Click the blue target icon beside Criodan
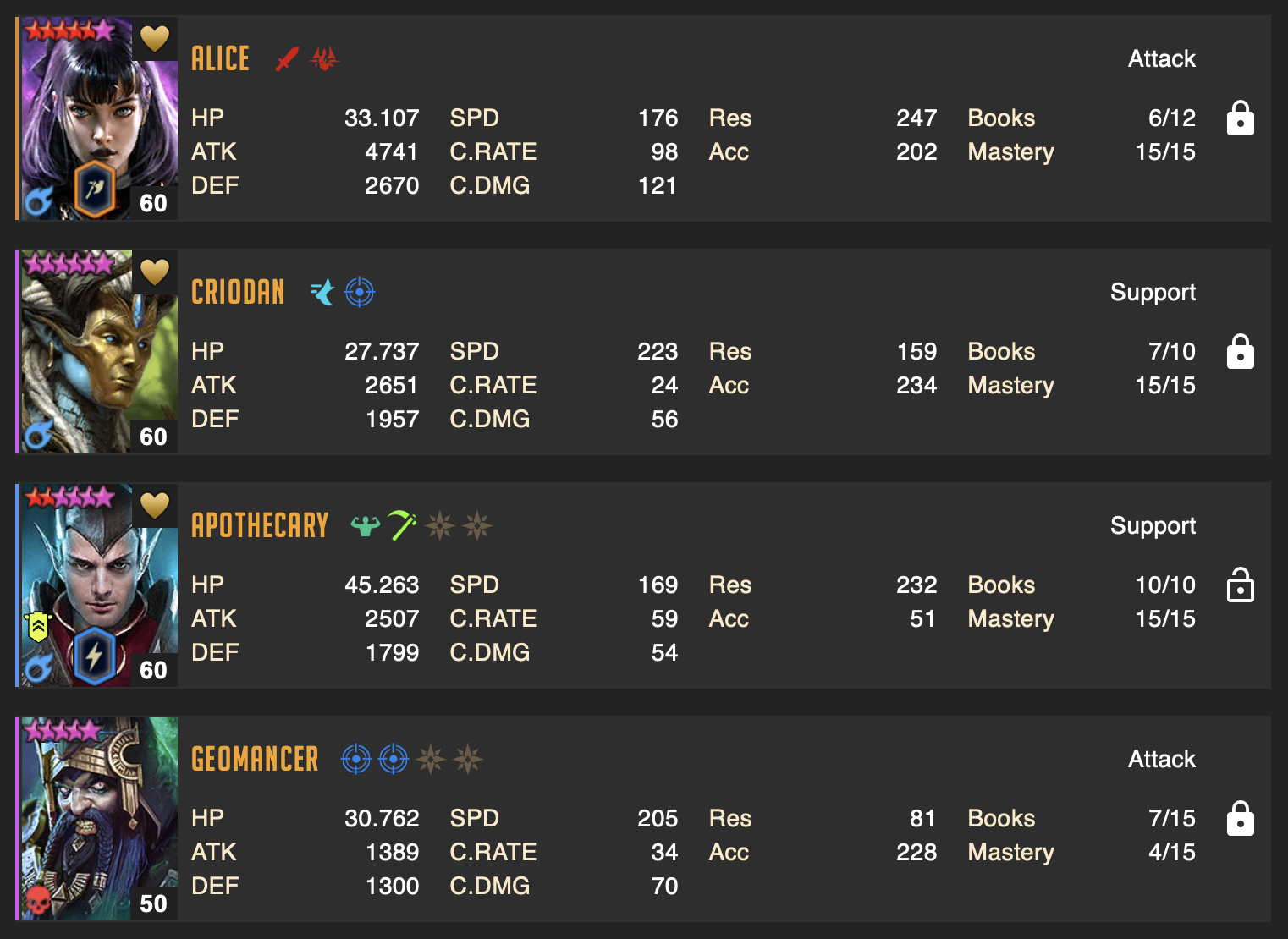 point(360,292)
